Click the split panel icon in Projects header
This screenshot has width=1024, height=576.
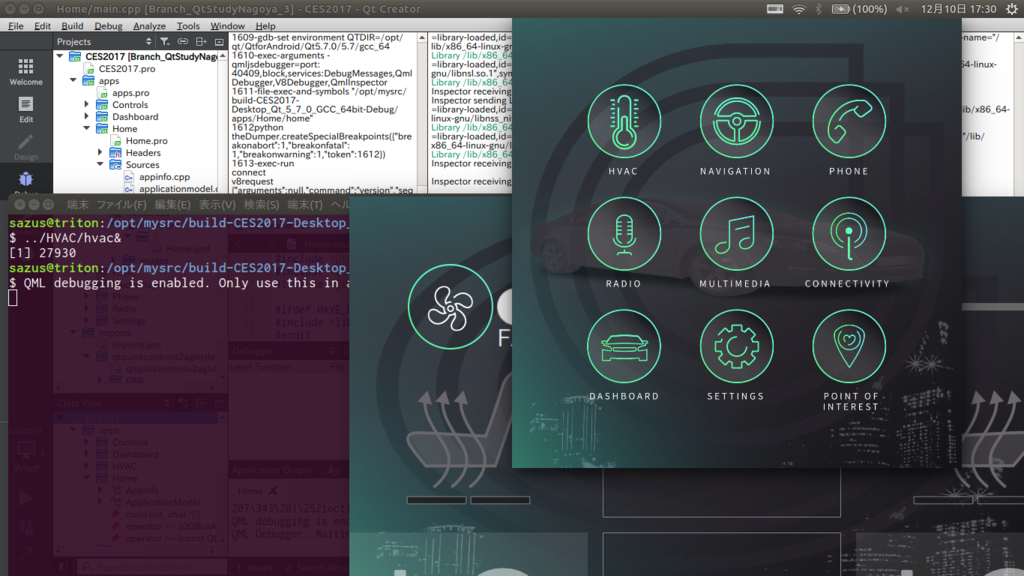click(201, 41)
